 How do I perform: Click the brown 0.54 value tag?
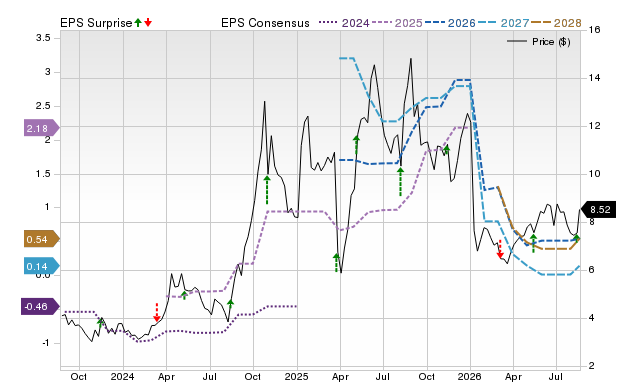[x=42, y=239]
